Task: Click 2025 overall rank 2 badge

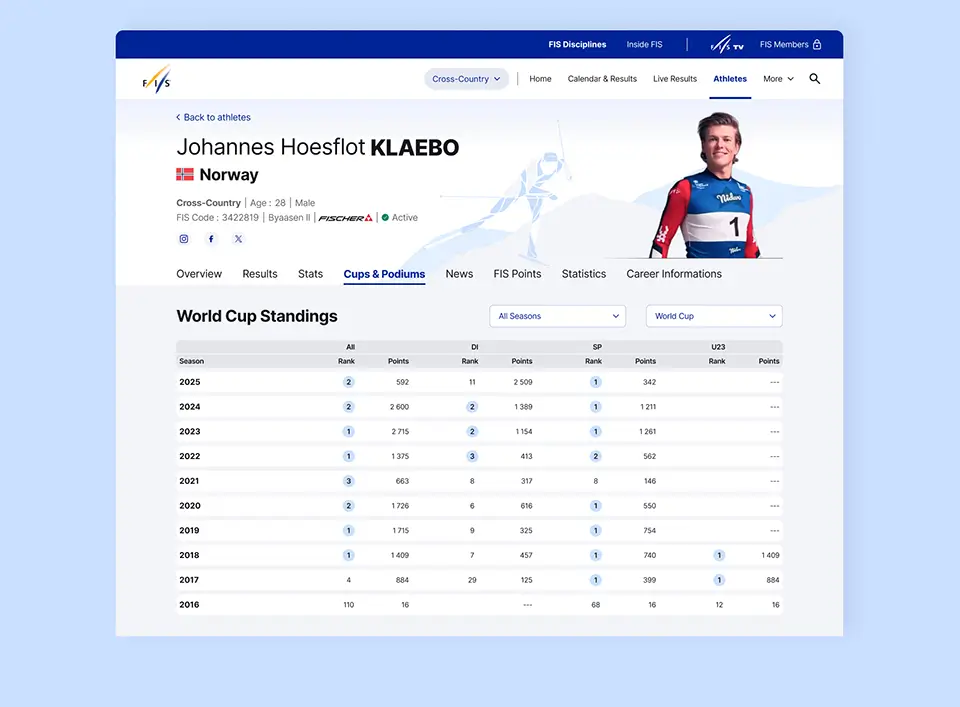Action: 348,382
